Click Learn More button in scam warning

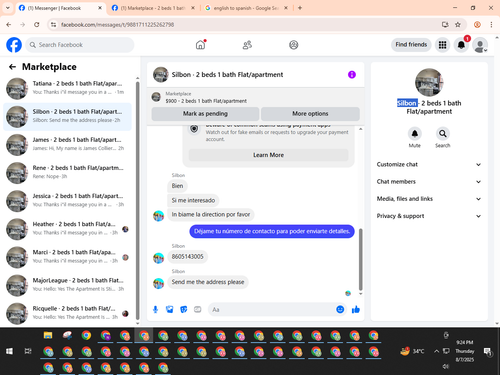[268, 155]
